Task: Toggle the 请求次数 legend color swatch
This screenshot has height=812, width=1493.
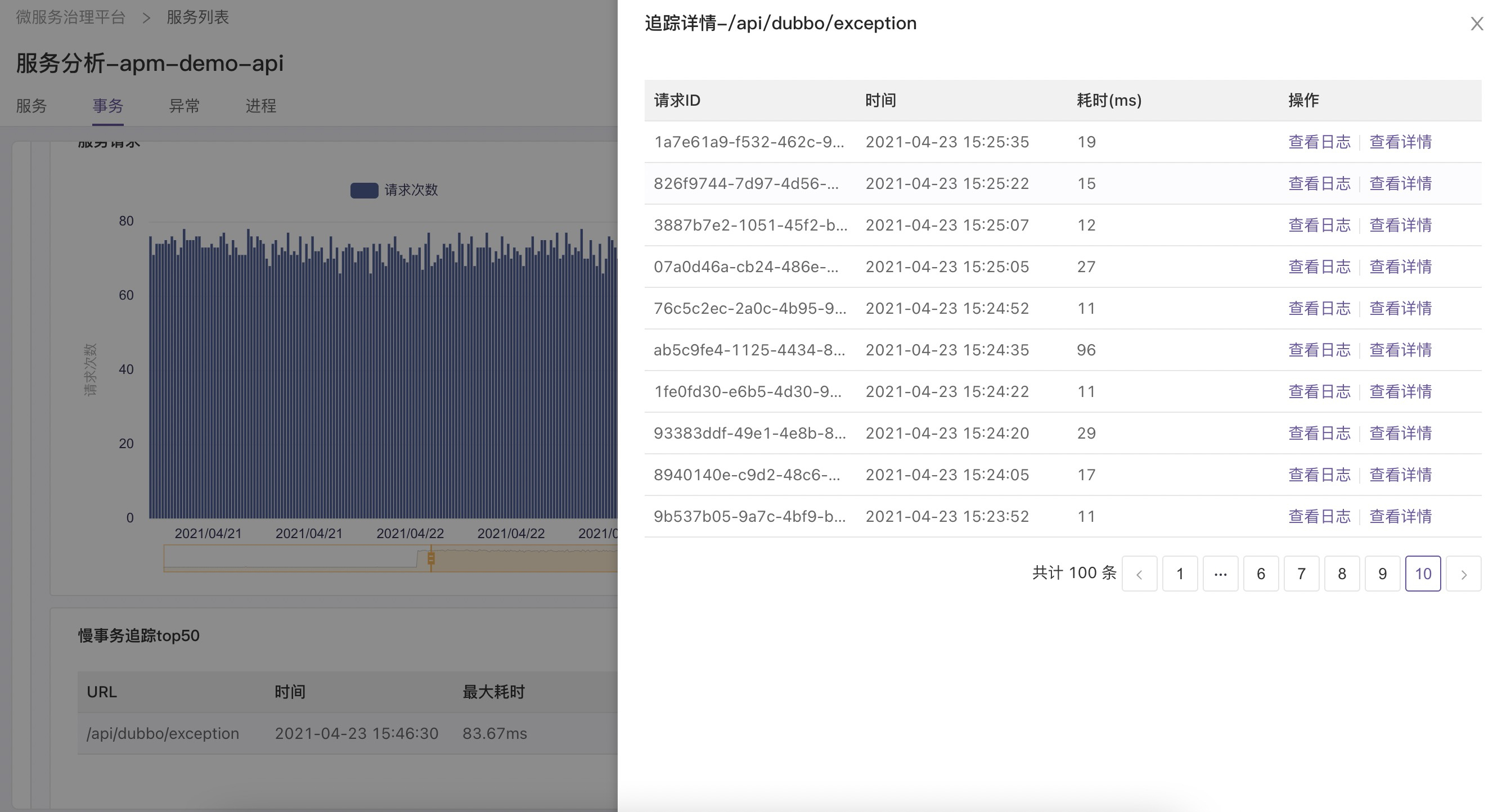Action: [x=364, y=190]
